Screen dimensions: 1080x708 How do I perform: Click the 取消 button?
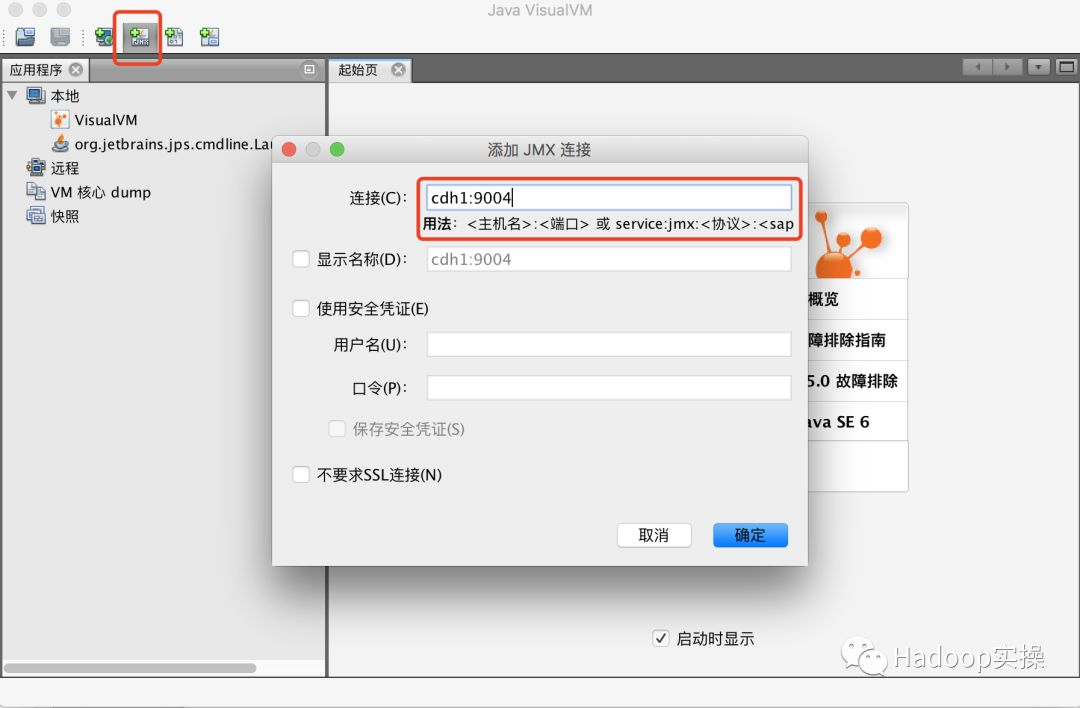click(x=654, y=535)
